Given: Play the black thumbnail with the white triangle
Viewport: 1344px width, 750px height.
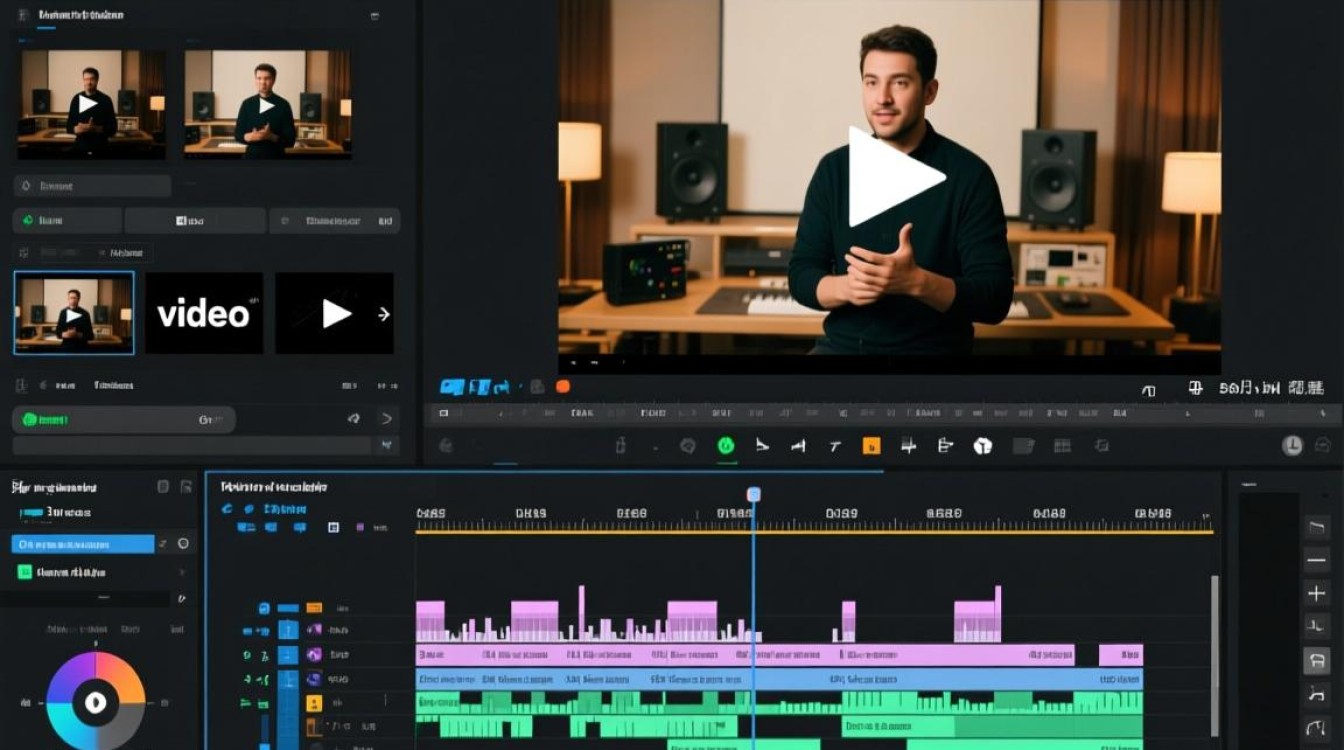Looking at the screenshot, I should [334, 313].
